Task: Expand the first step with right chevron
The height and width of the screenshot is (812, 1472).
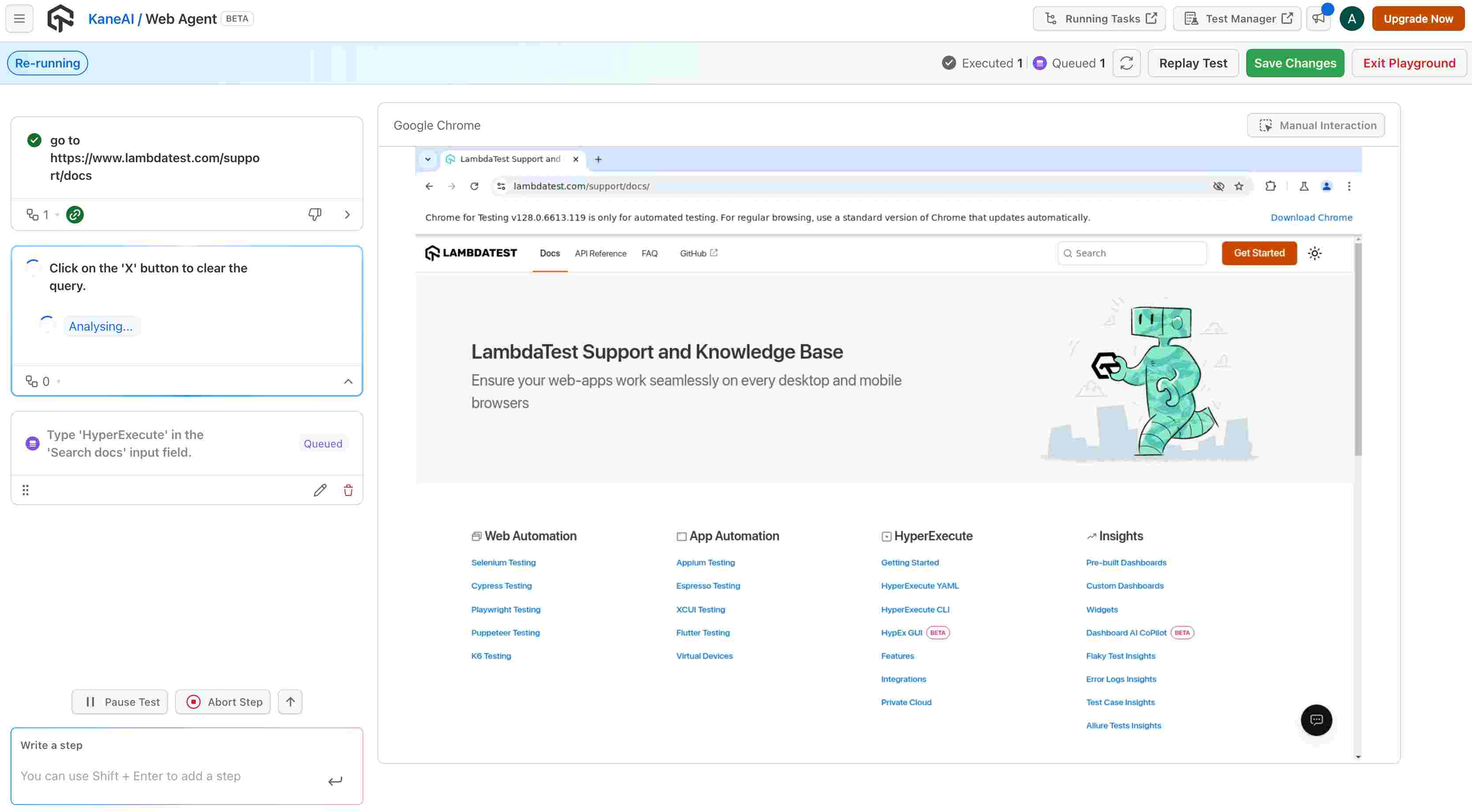Action: 347,215
